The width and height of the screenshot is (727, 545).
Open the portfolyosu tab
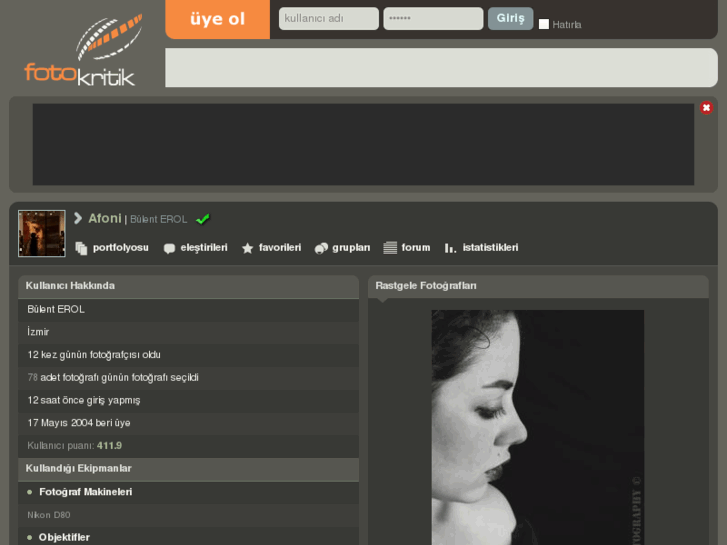click(121, 248)
